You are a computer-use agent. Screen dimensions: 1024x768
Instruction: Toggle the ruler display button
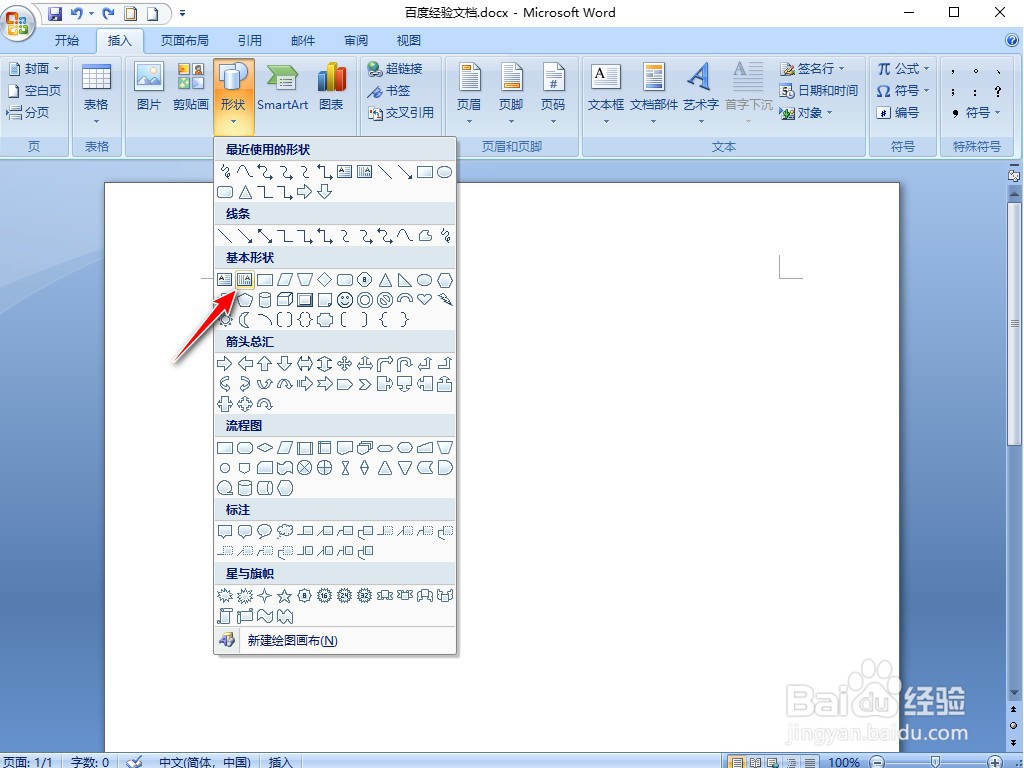coord(1013,175)
